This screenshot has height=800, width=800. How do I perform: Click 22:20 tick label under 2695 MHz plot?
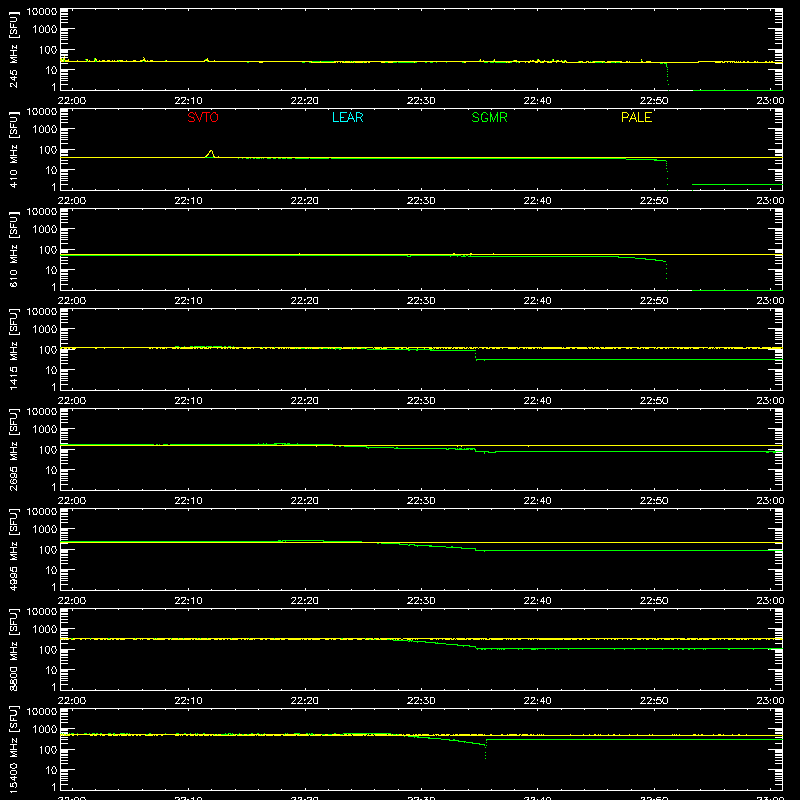(x=305, y=501)
